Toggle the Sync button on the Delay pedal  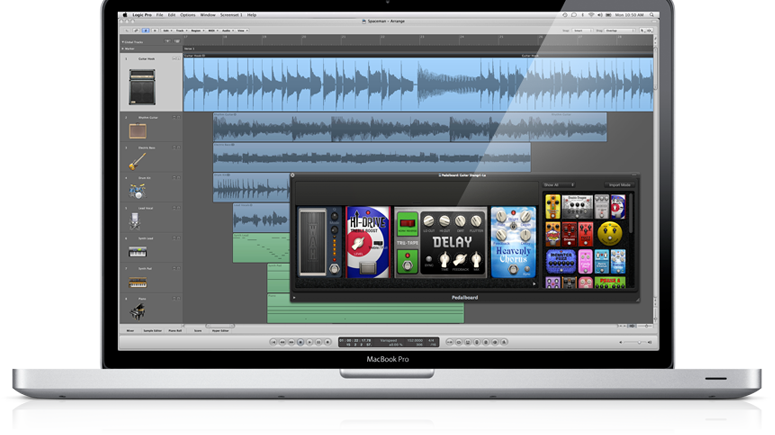point(429,260)
